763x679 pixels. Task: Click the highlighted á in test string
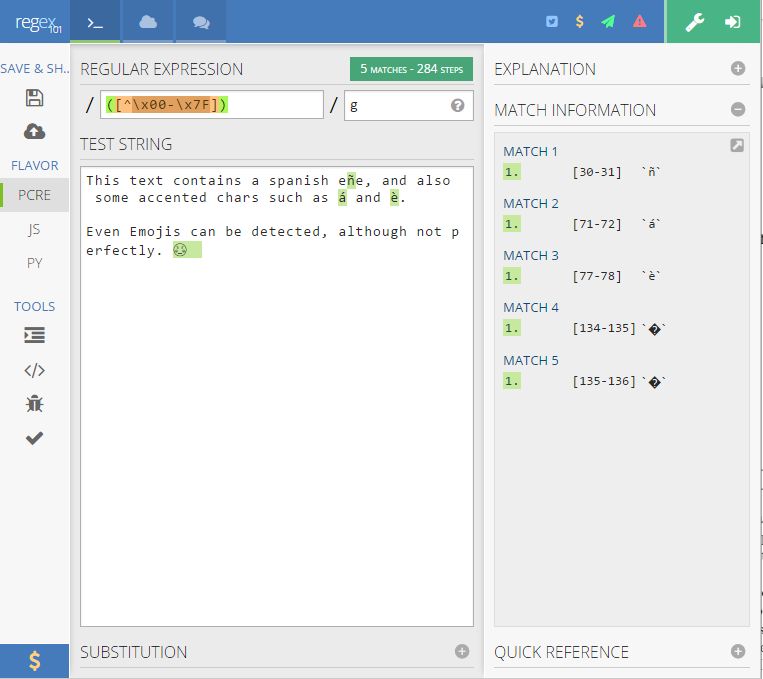342,198
